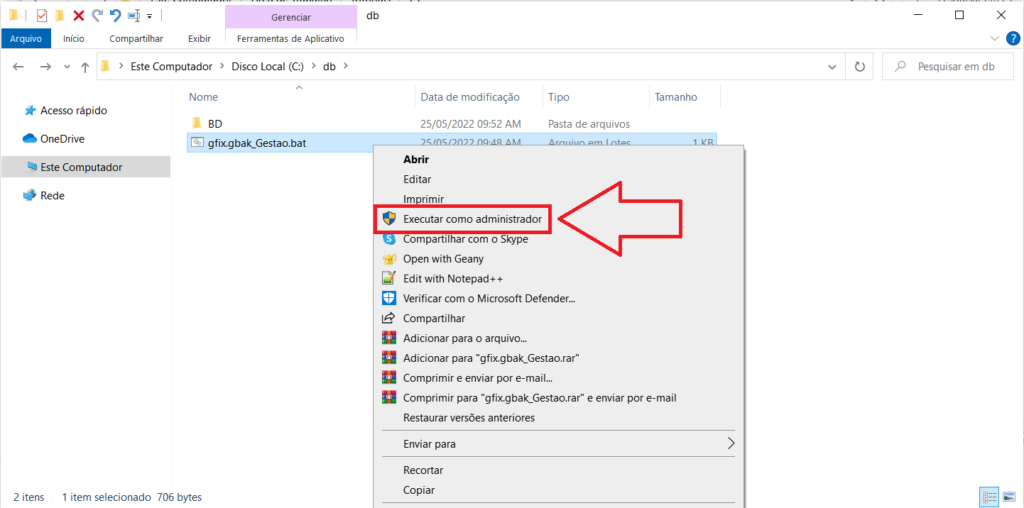1024x508 pixels.
Task: Click the red Delete X in quick access toolbar
Action: click(78, 16)
